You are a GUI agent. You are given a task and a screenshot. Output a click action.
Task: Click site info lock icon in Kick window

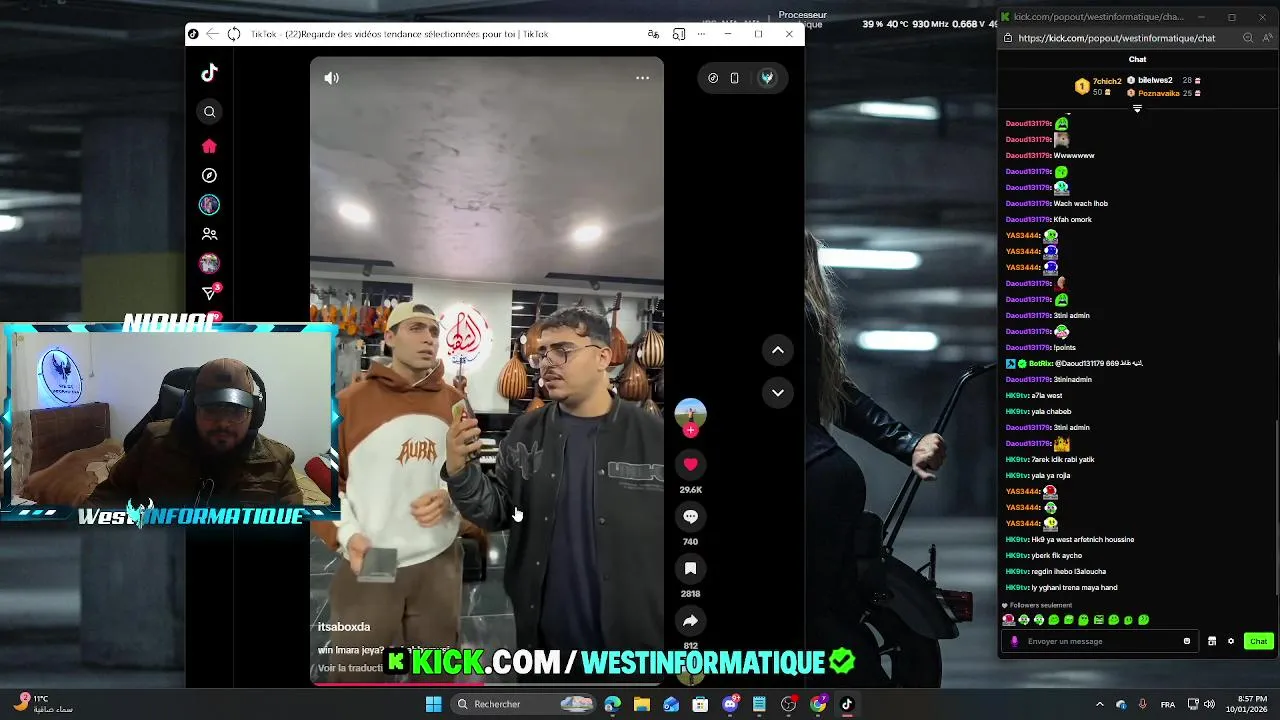tap(1008, 38)
